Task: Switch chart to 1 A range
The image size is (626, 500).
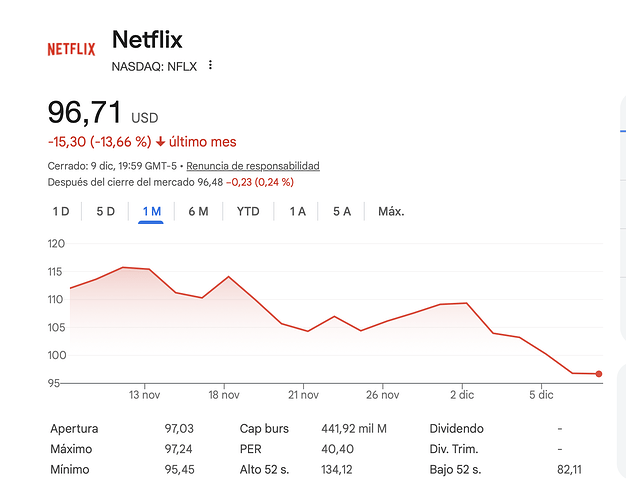Action: click(297, 211)
